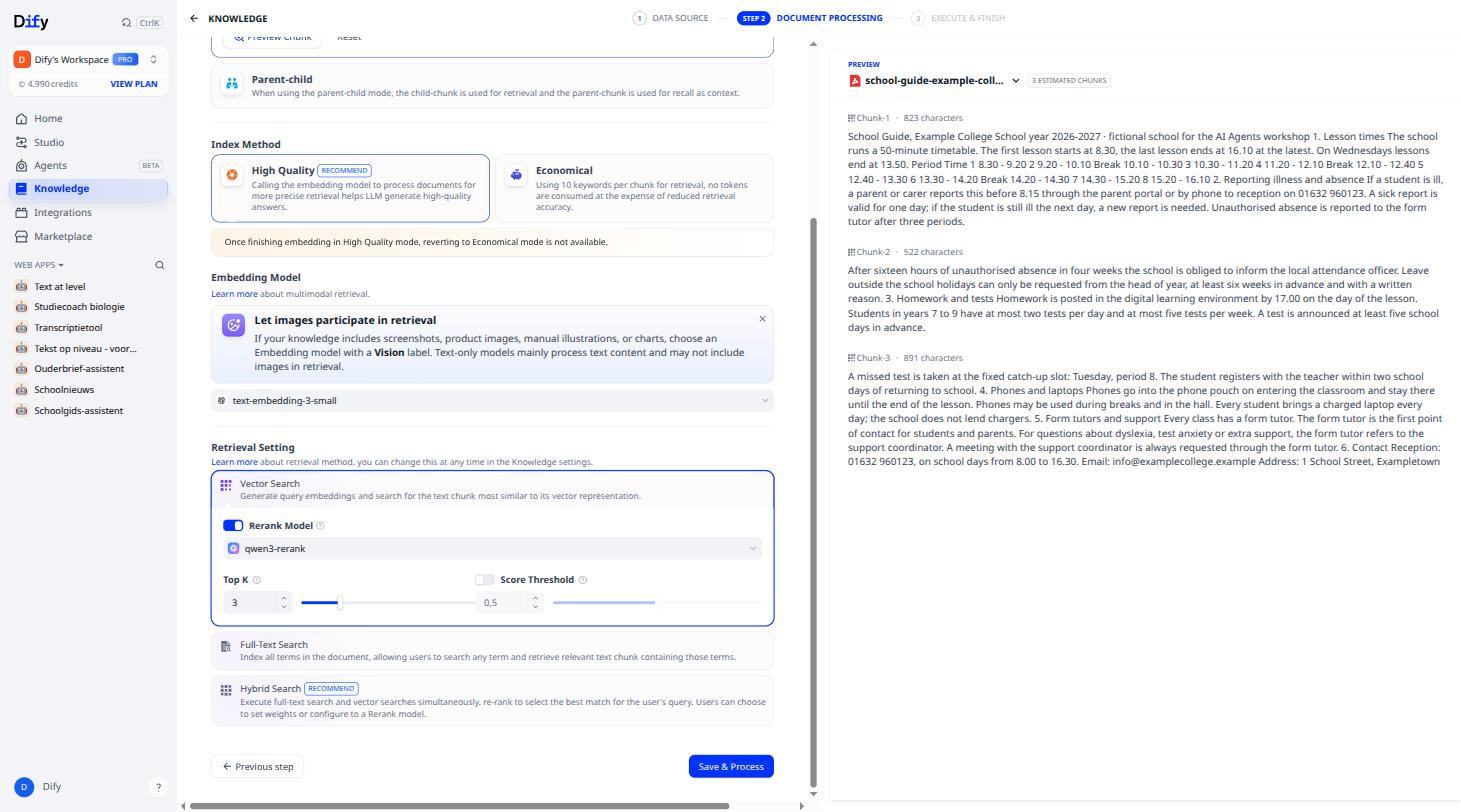
Task: Select High Quality index method
Action: point(350,188)
